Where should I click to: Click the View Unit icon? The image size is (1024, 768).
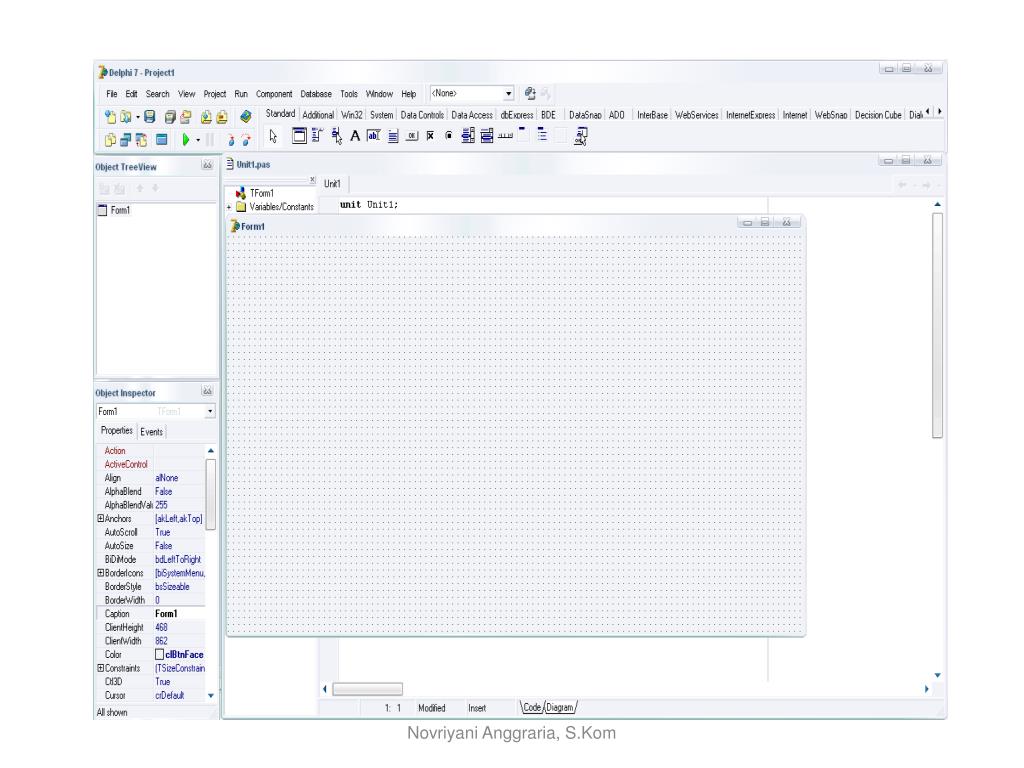[110, 139]
